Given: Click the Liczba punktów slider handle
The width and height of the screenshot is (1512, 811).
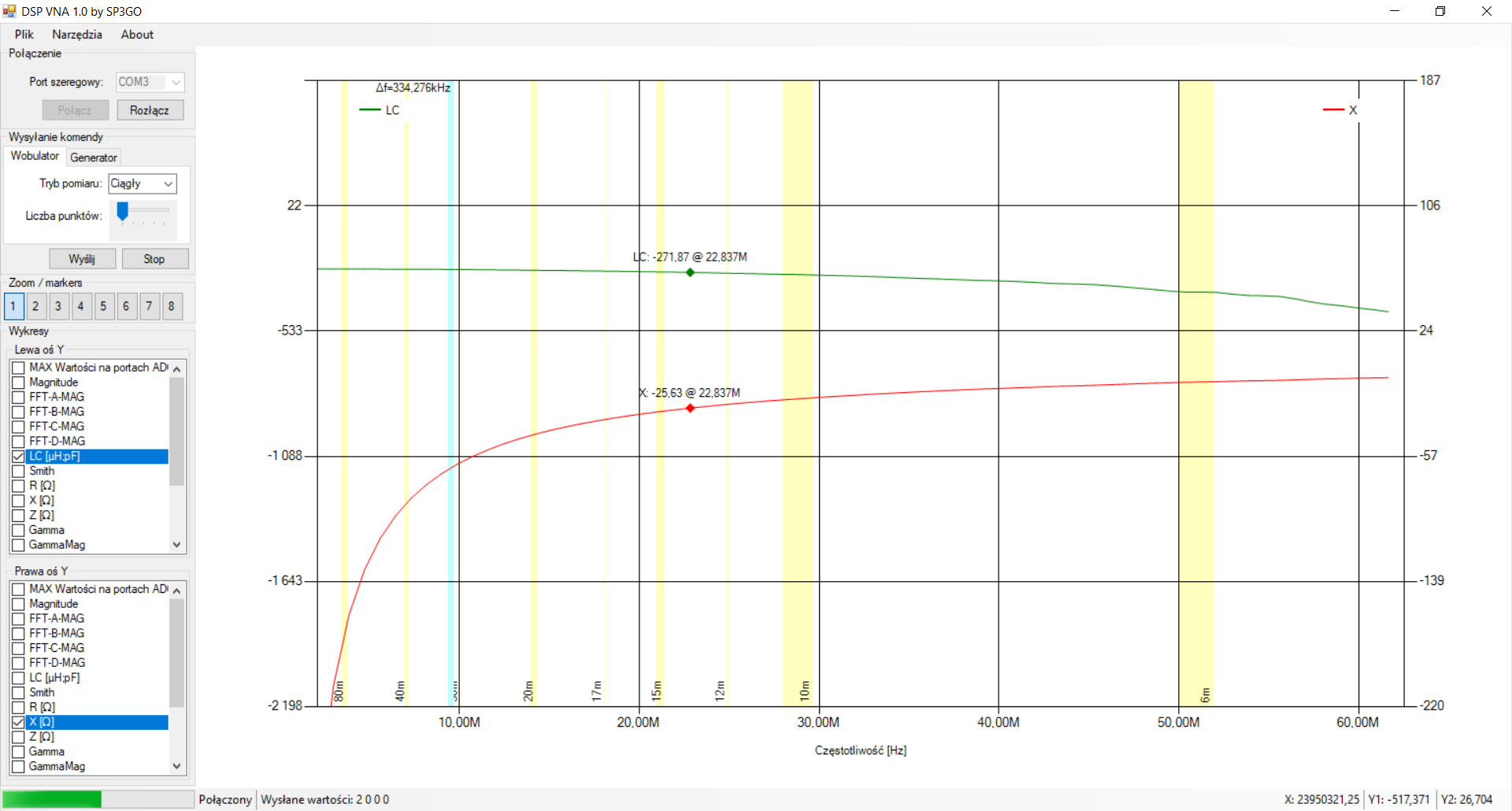Looking at the screenshot, I should click(122, 211).
